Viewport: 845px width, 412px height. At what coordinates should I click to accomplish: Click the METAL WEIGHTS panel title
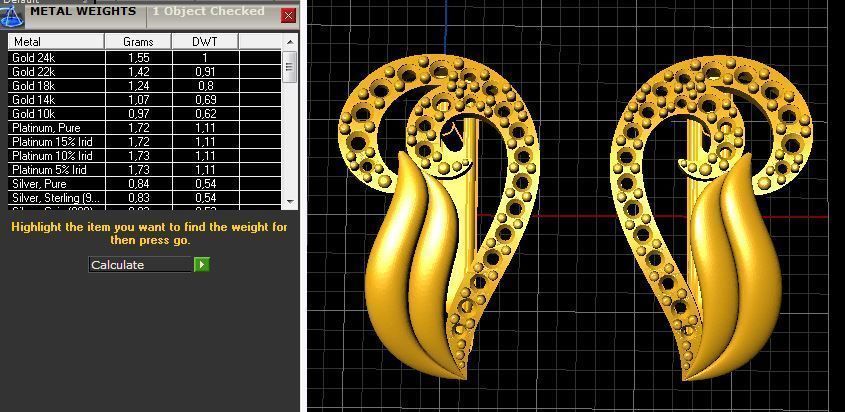(83, 11)
